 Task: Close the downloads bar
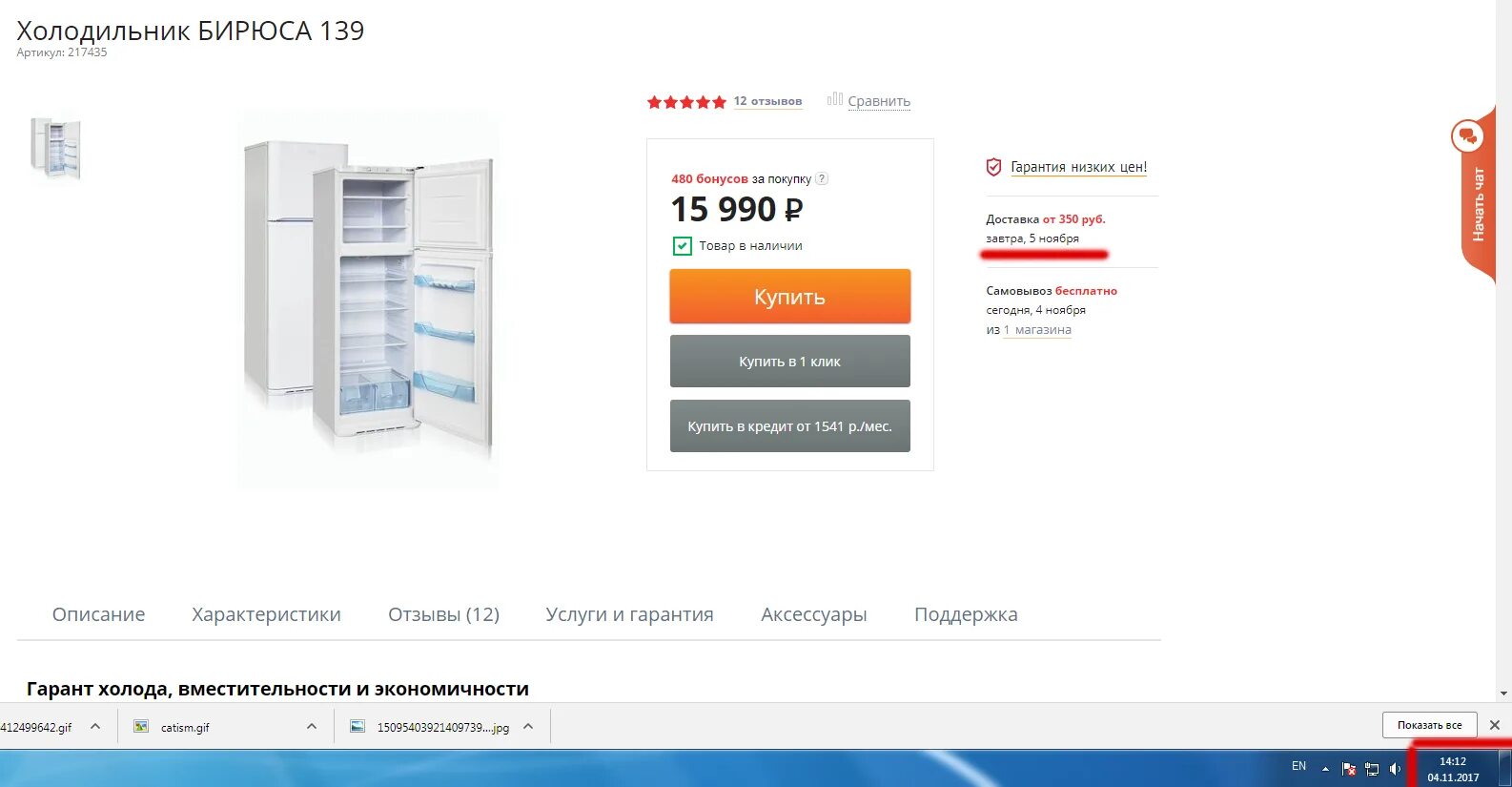point(1495,725)
